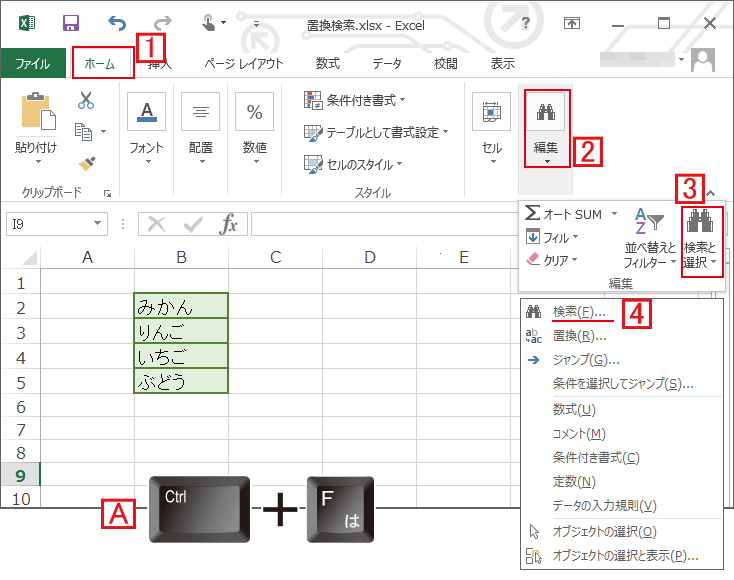Choose 検索(F)... from the menu
Image resolution: width=734 pixels, height=580 pixels.
(578, 312)
